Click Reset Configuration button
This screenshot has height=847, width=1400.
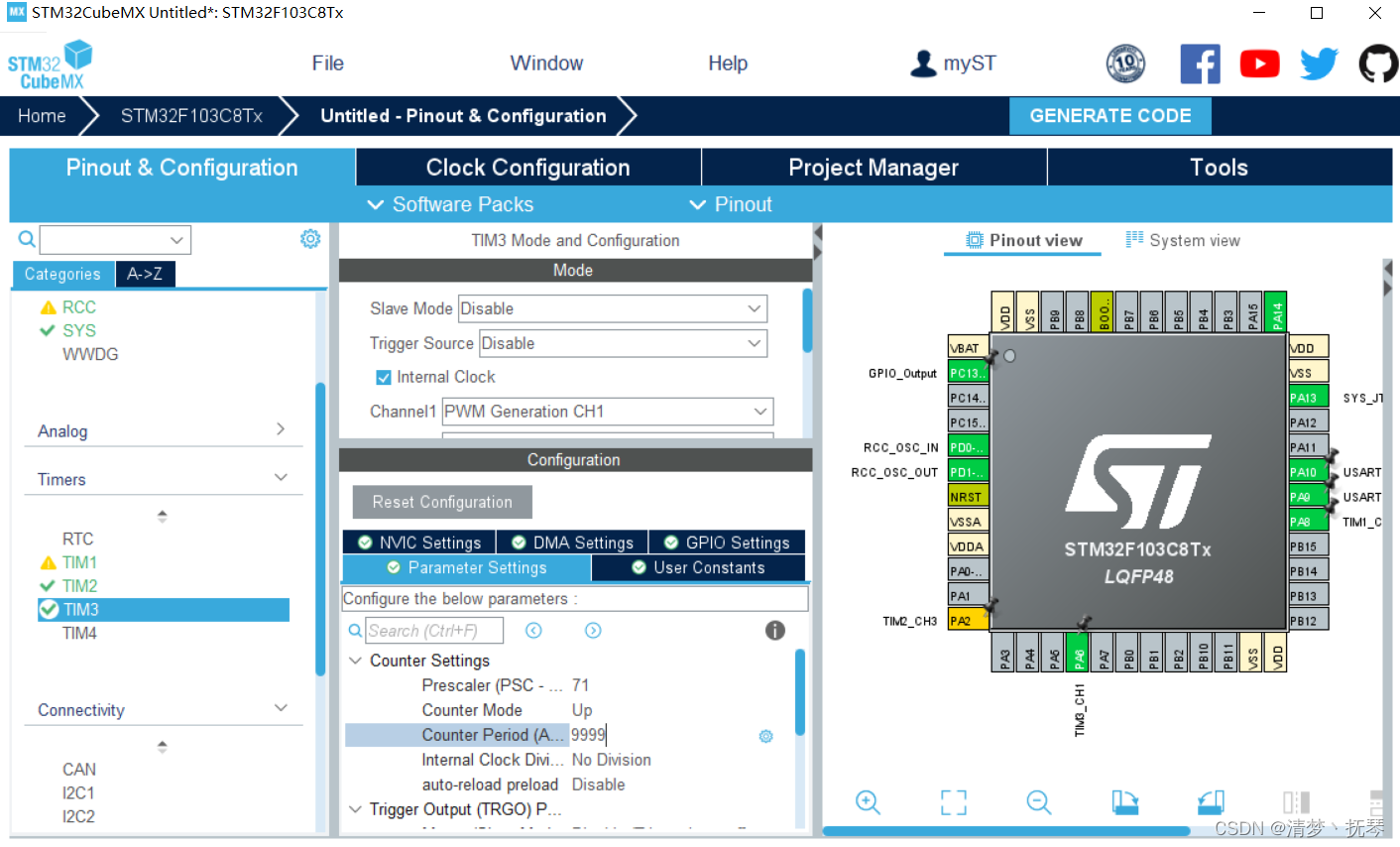442,502
